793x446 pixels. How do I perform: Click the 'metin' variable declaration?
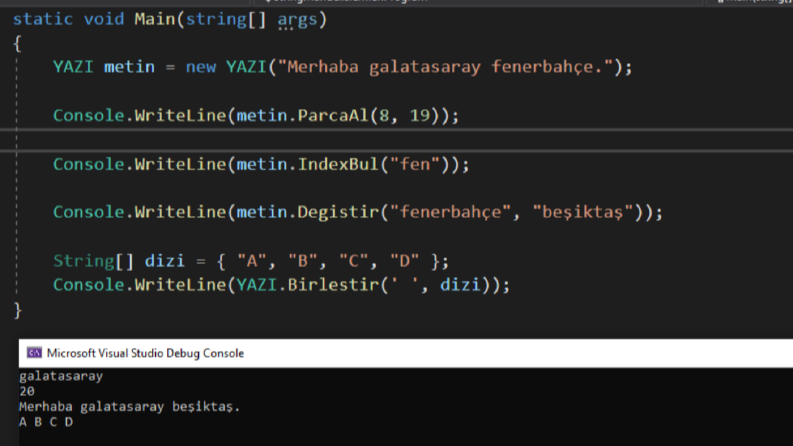(129, 67)
